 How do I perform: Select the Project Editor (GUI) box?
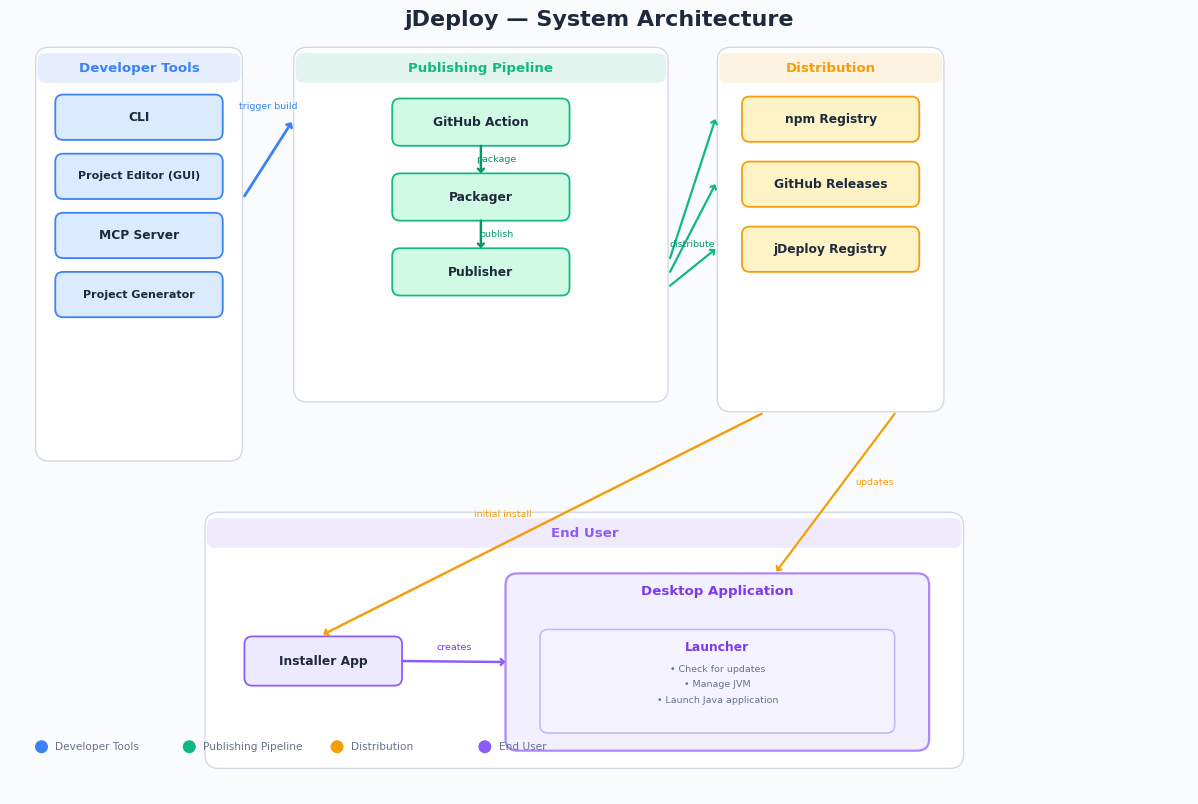coord(139,177)
